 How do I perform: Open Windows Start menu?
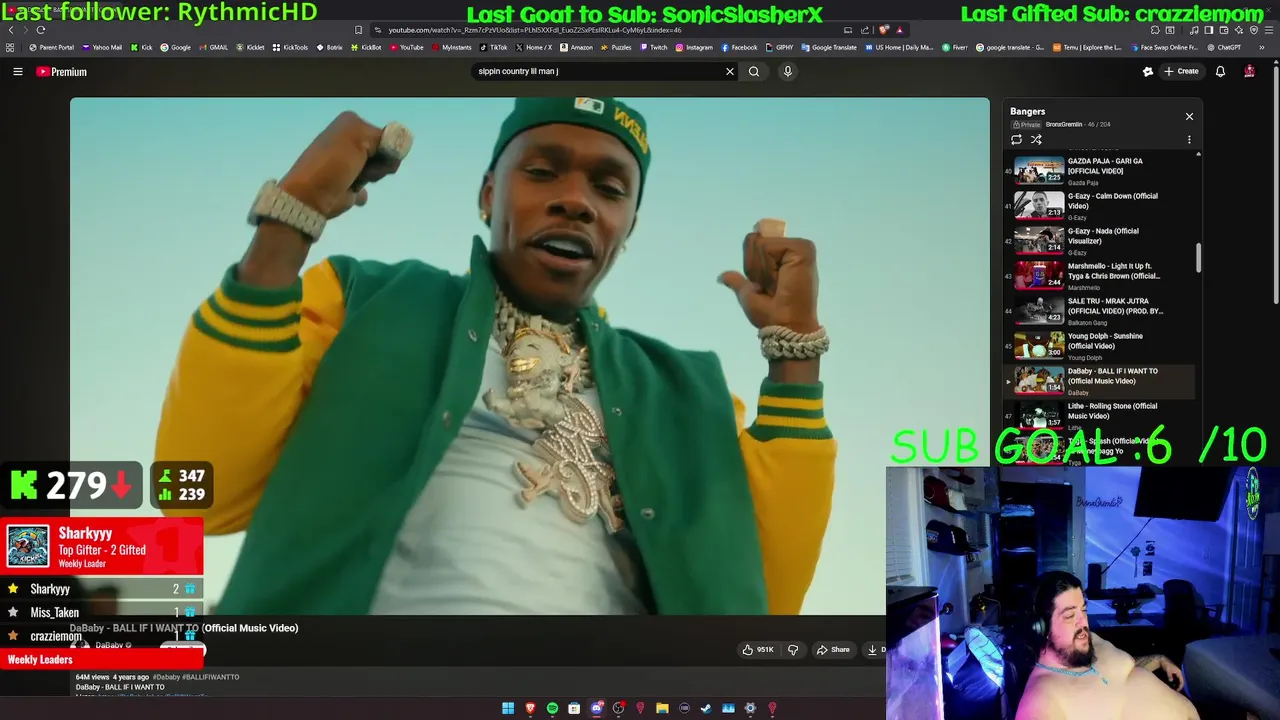click(508, 708)
